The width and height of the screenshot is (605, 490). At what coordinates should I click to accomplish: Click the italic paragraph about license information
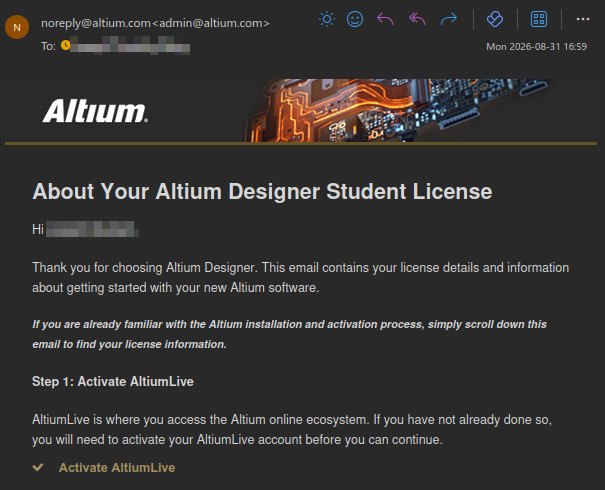(289, 334)
